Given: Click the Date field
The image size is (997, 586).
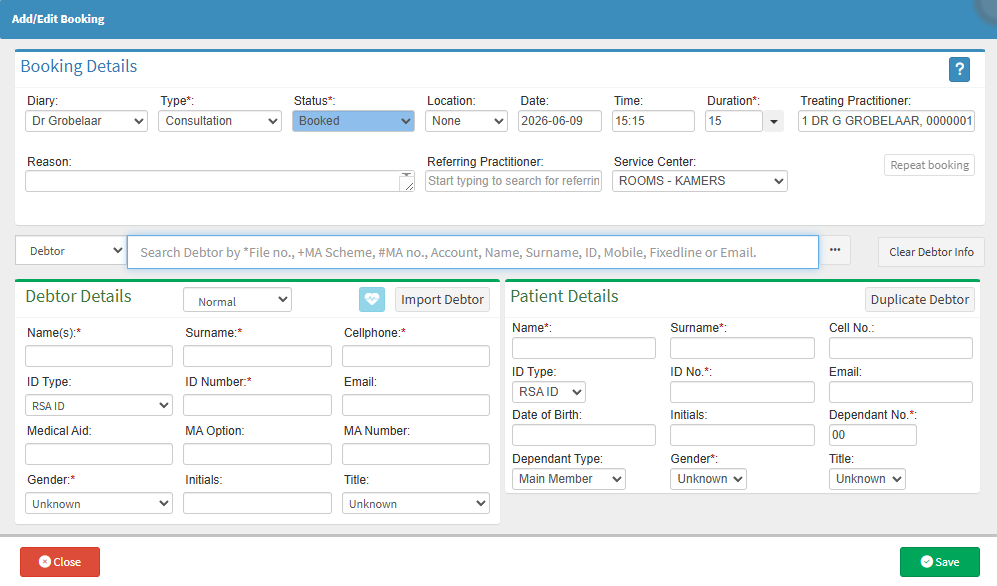Looking at the screenshot, I should [560, 121].
